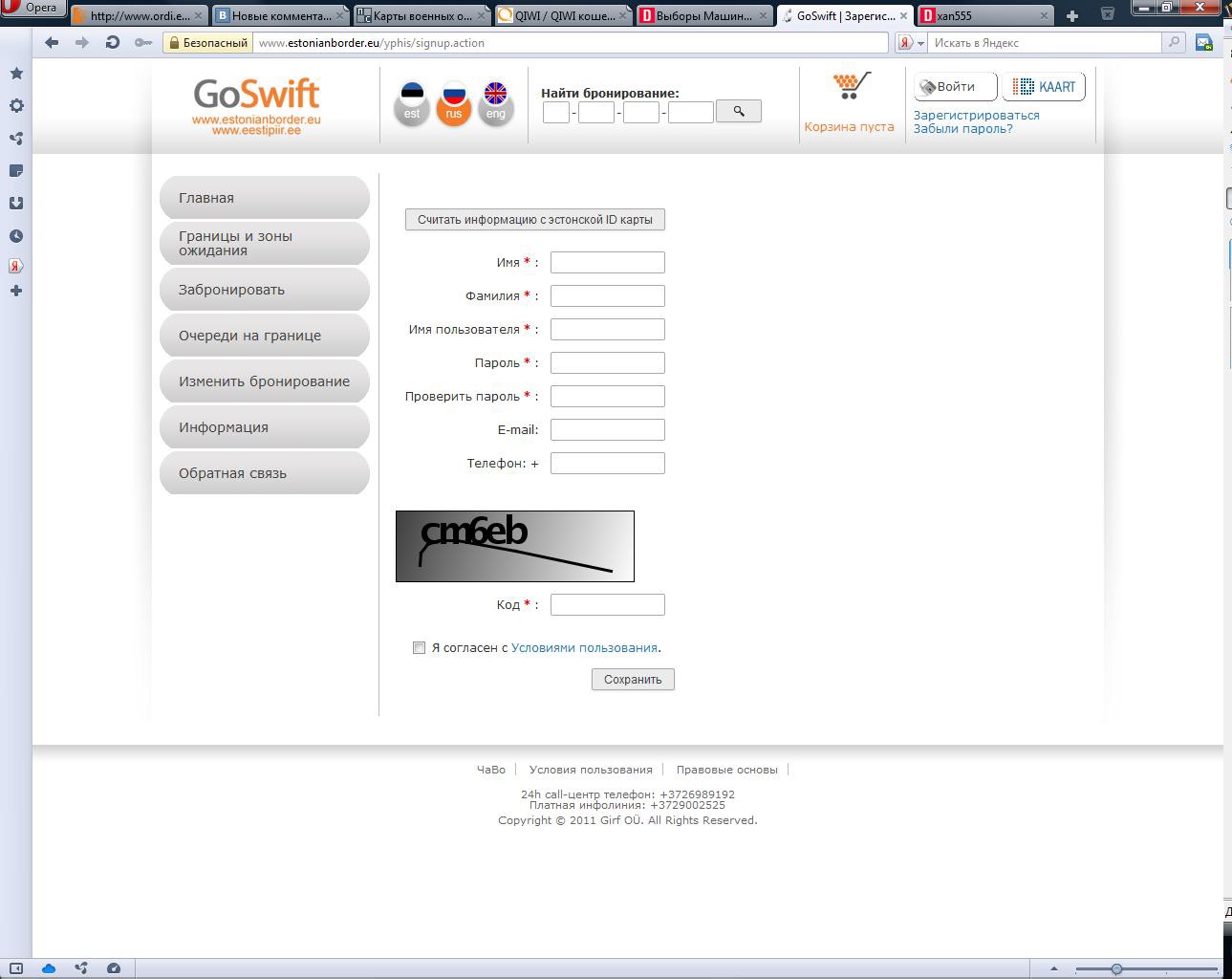Open the Правовые основы footer link
Viewport: 1232px width, 979px height.
click(727, 770)
